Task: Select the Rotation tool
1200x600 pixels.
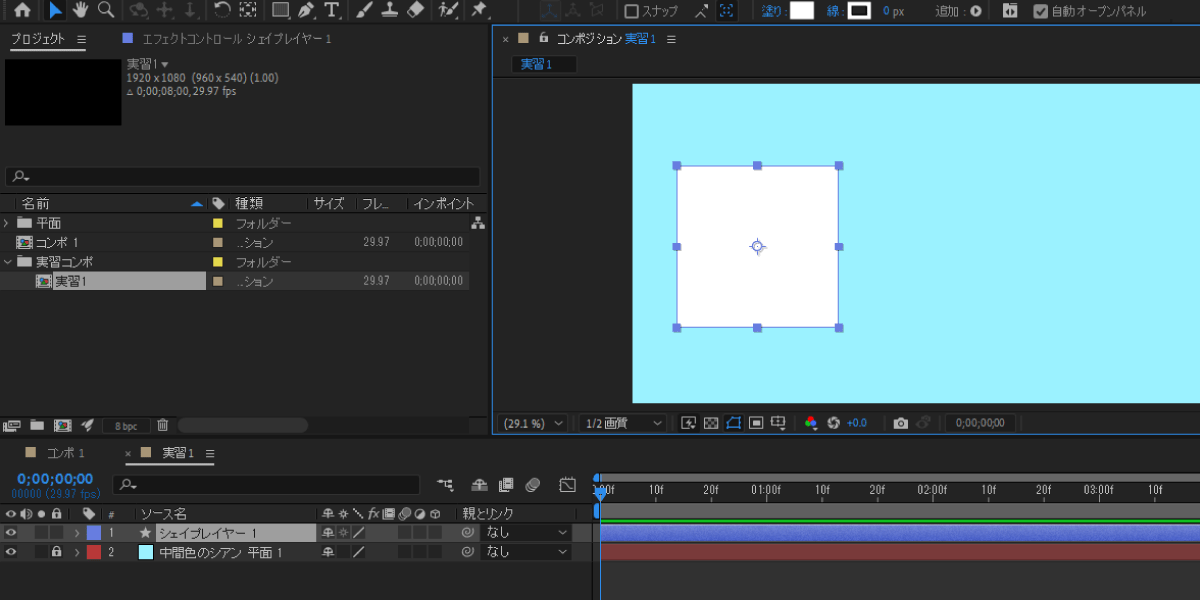Action: (x=222, y=11)
